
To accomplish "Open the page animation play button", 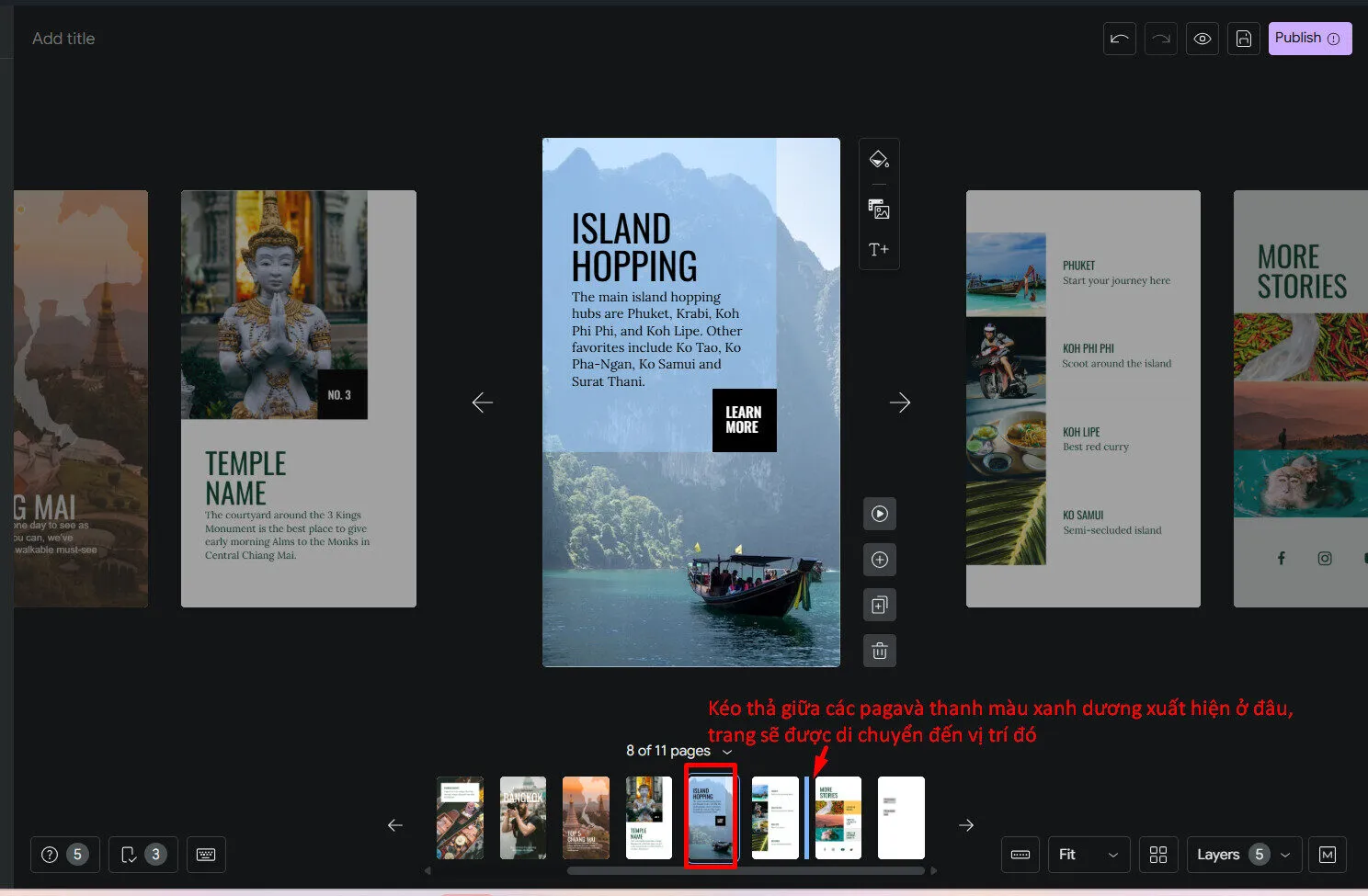I will click(880, 514).
